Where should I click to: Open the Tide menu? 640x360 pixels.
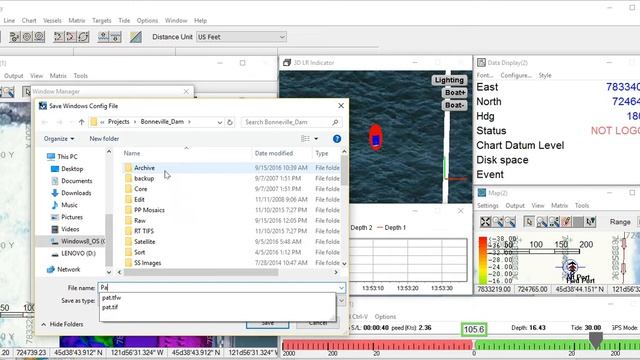(124, 20)
